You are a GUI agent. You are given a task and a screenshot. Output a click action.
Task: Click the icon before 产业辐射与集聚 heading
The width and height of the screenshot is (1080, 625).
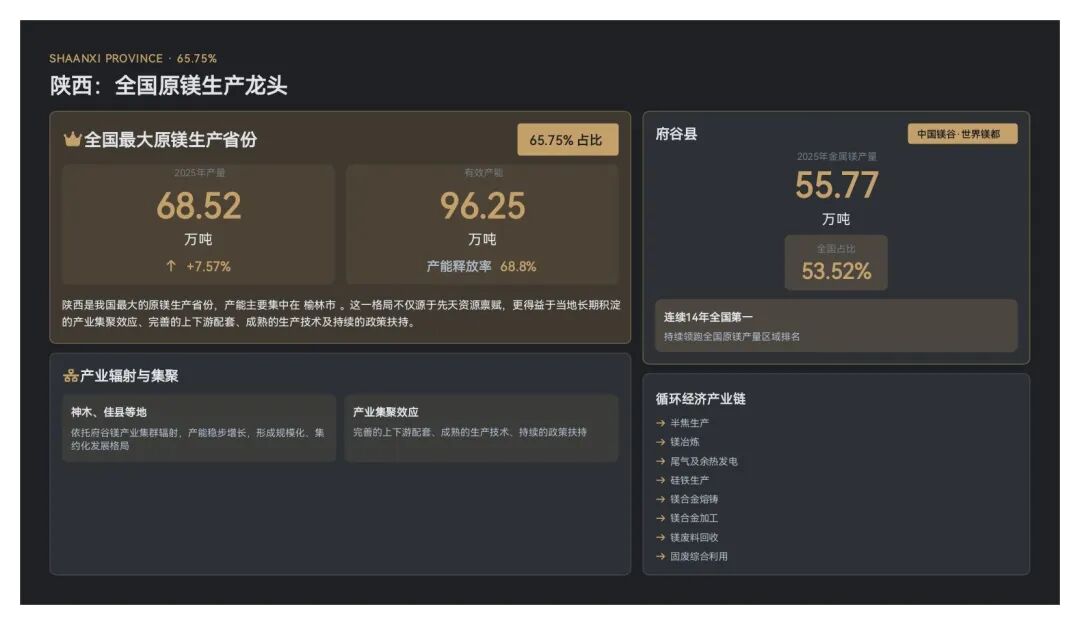coord(71,377)
